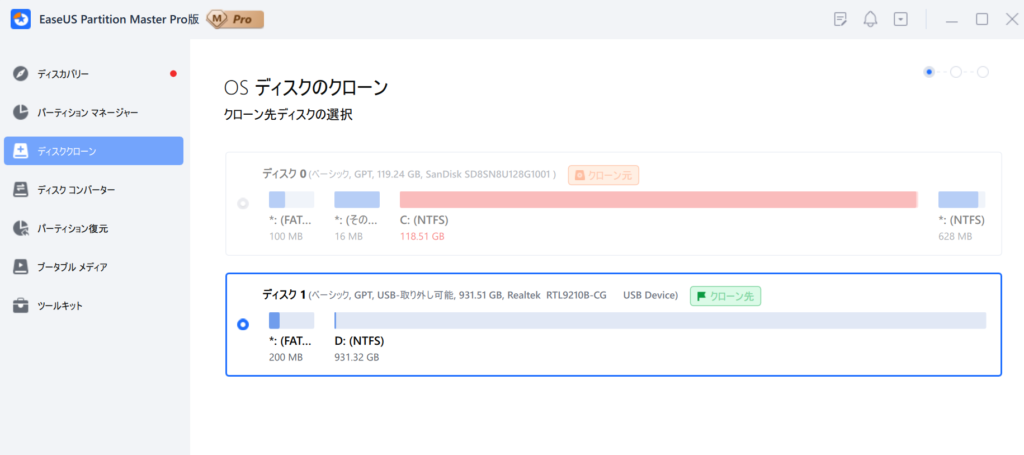Open notifications bell icon
The width and height of the screenshot is (1024, 455).
pyautogui.click(x=870, y=19)
